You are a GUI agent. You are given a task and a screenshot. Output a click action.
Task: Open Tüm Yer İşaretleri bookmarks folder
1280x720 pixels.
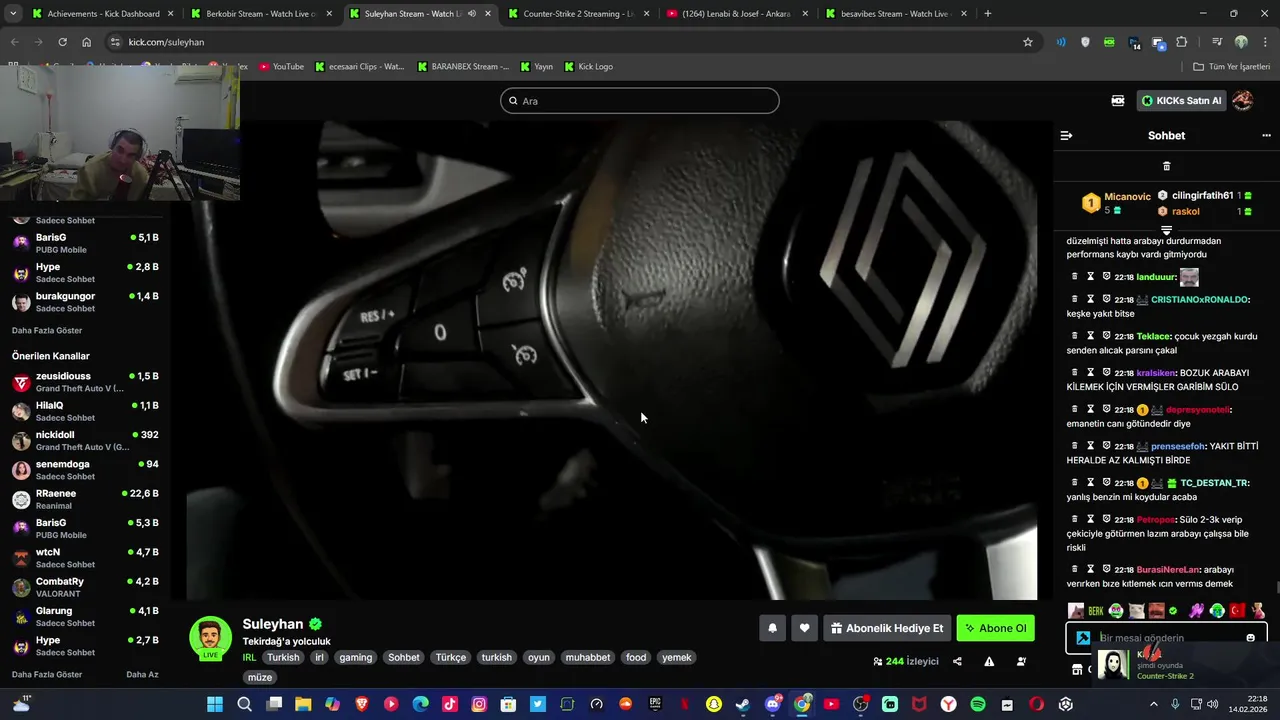[x=1231, y=66]
